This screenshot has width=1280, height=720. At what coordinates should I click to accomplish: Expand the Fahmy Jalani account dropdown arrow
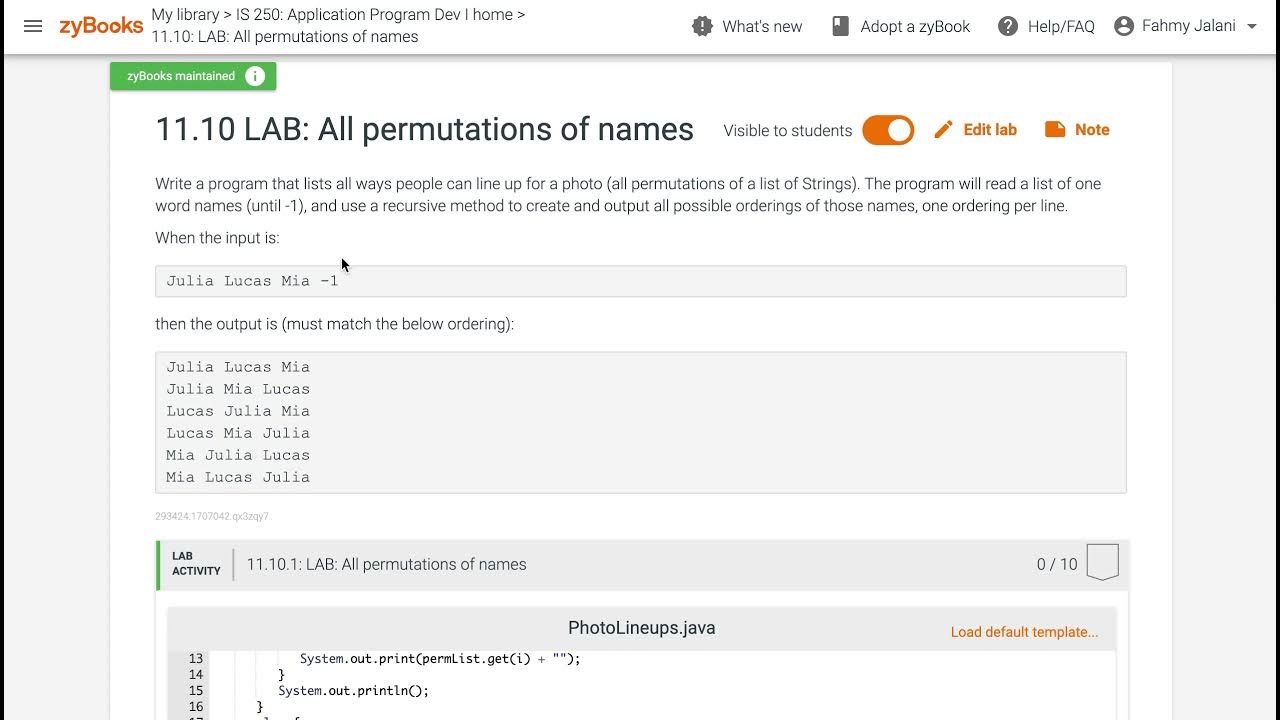1252,27
